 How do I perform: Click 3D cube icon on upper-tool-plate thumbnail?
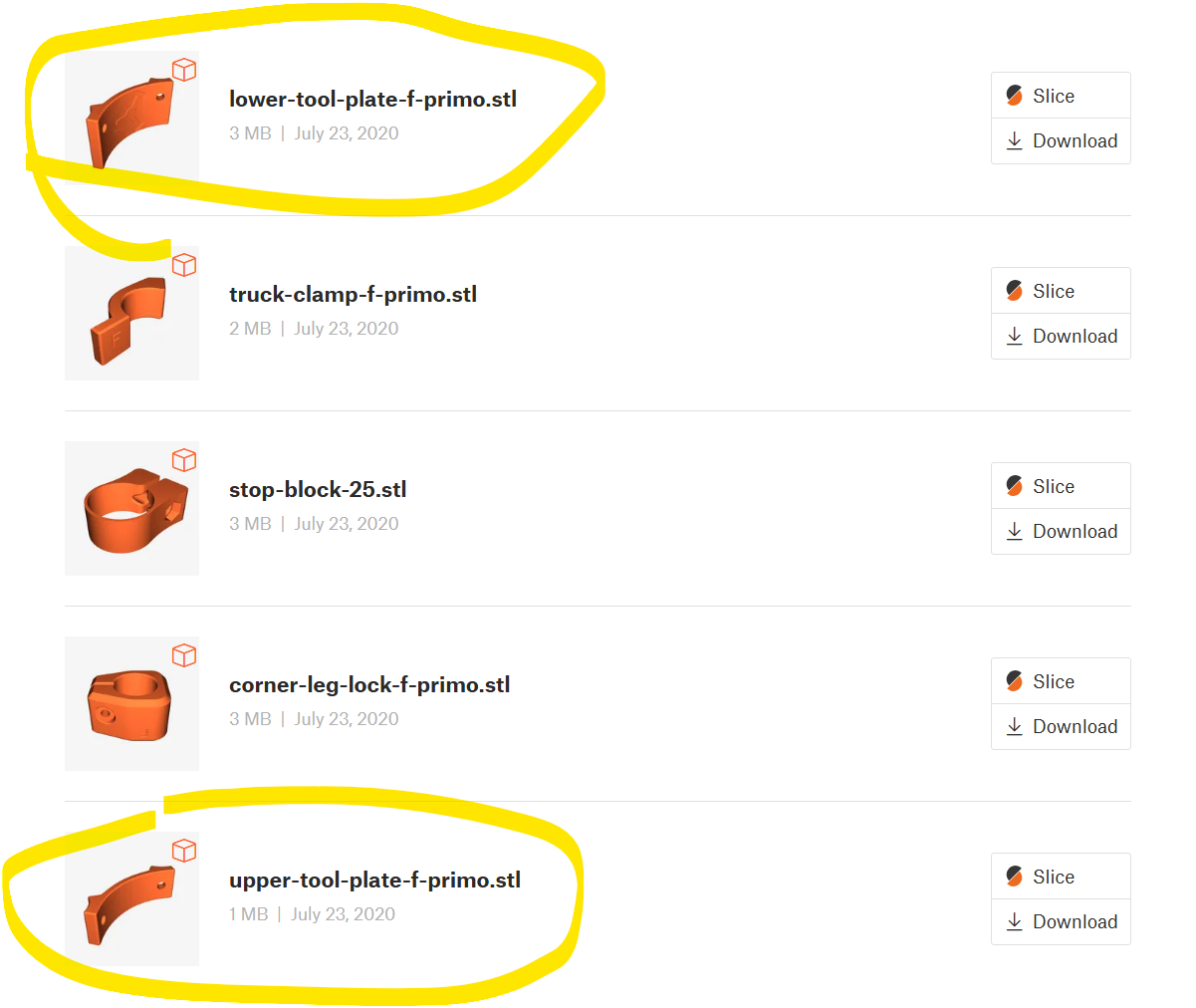pyautogui.click(x=184, y=851)
